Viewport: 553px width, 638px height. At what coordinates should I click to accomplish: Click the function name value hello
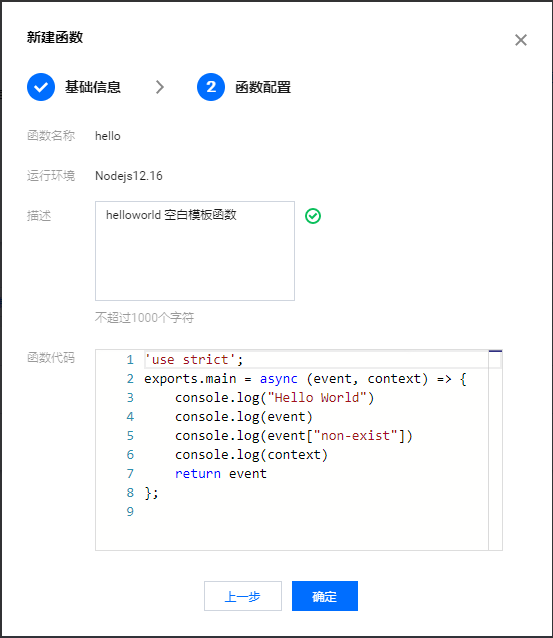(x=108, y=136)
